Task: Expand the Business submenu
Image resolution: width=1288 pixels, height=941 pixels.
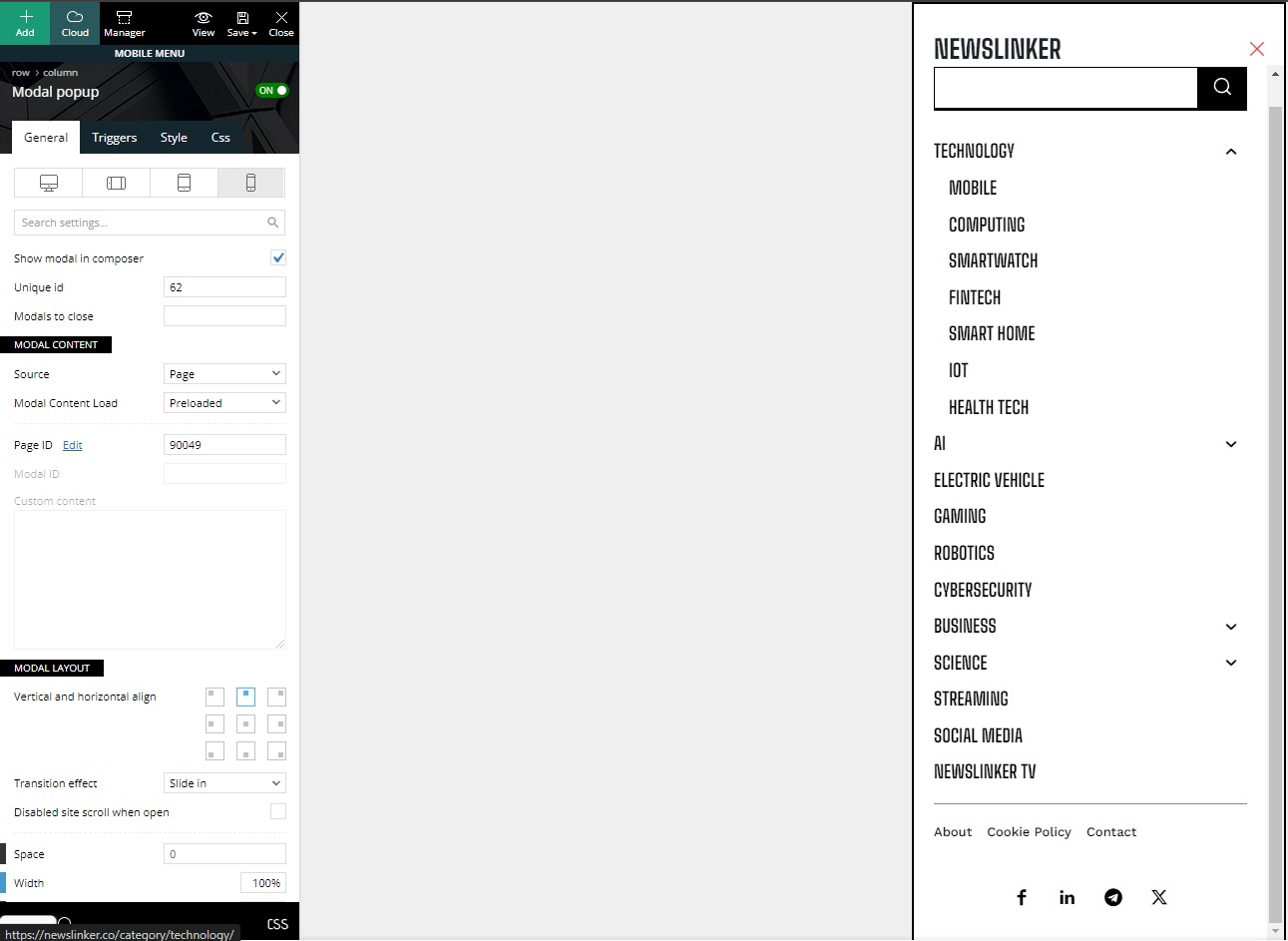Action: point(1231,627)
